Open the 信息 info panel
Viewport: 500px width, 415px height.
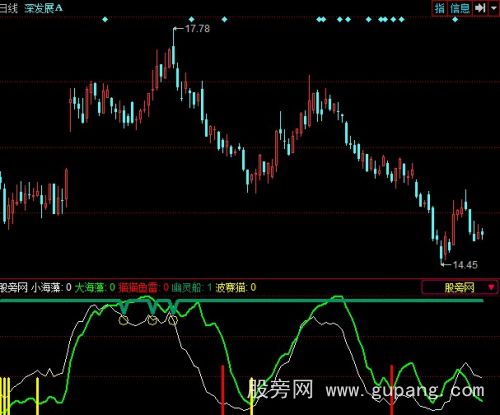(x=460, y=8)
